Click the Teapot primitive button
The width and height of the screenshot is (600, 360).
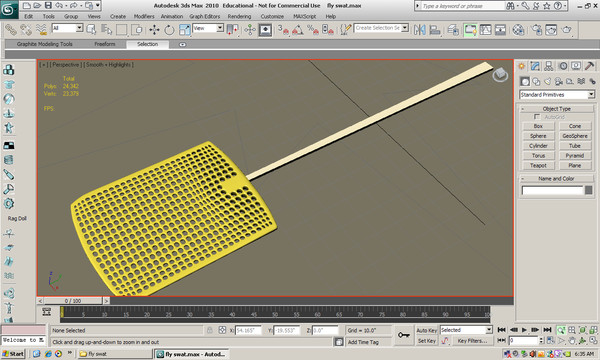coord(538,165)
